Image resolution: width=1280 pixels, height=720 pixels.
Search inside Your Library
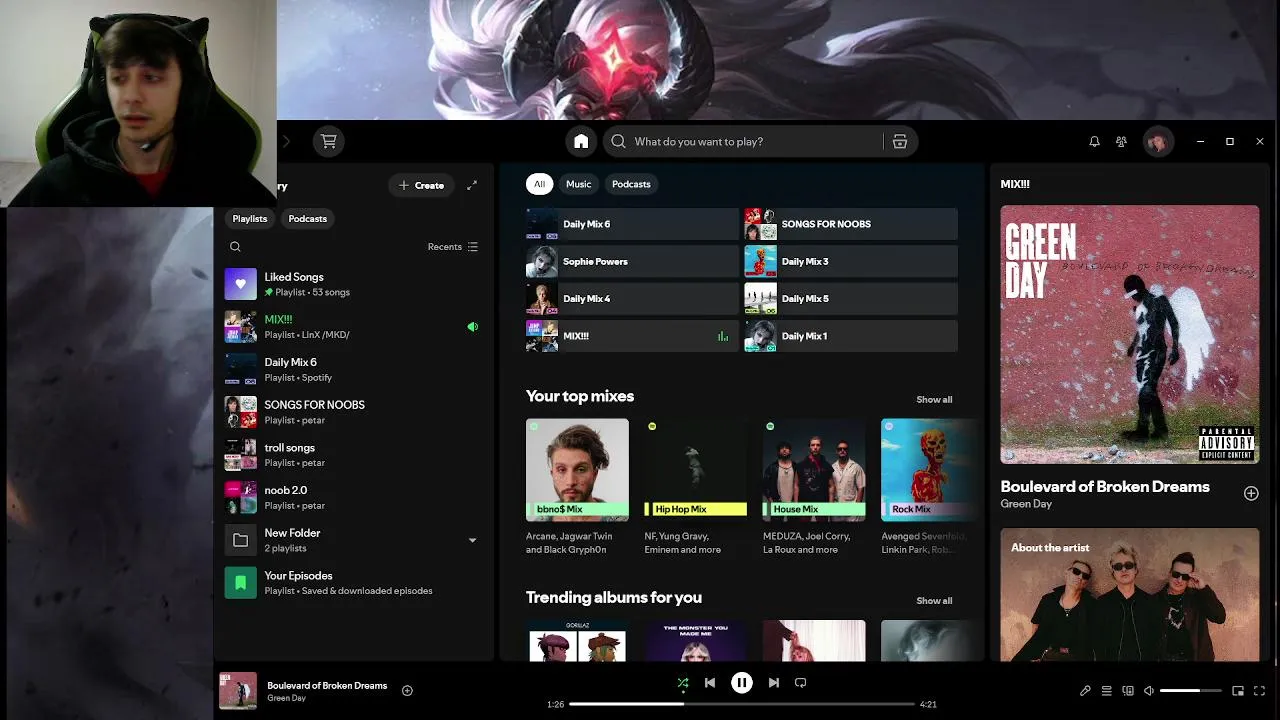[x=235, y=247]
